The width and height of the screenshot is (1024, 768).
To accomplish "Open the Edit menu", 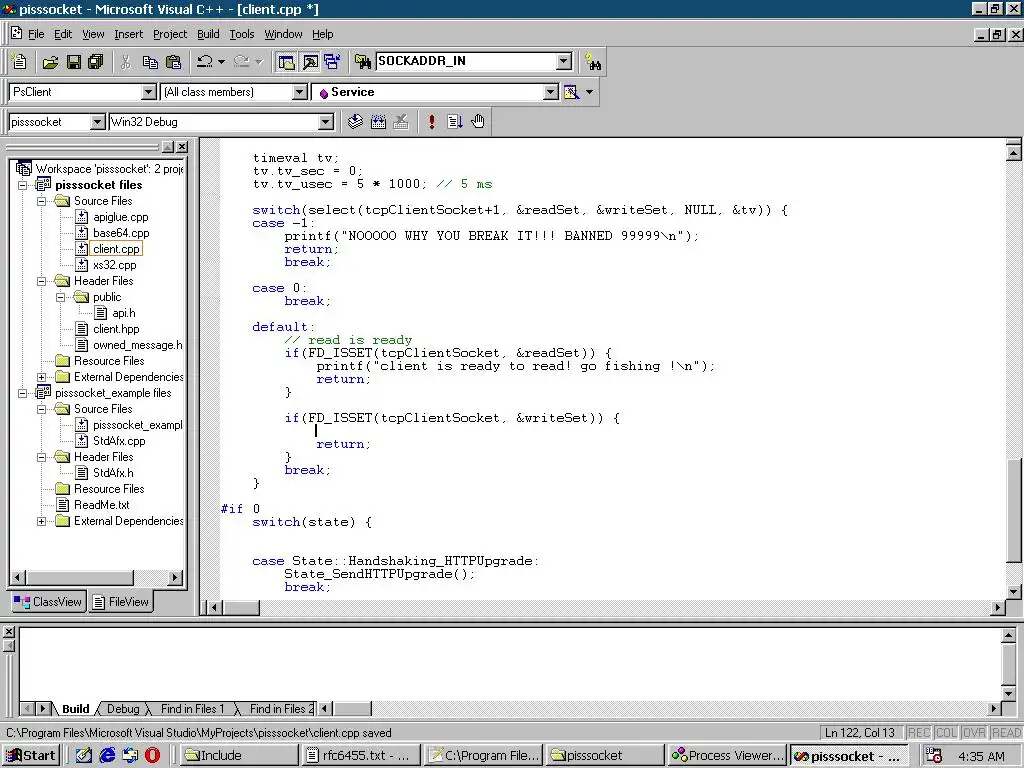I will tap(63, 34).
